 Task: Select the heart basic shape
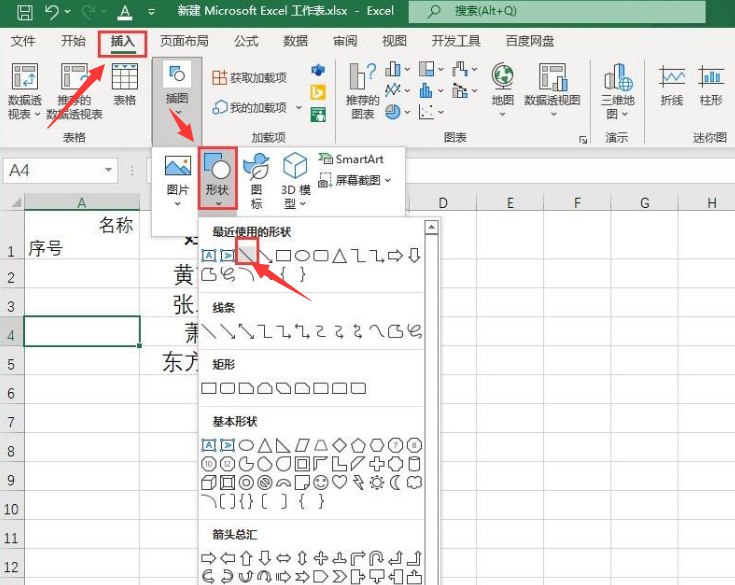coord(339,482)
